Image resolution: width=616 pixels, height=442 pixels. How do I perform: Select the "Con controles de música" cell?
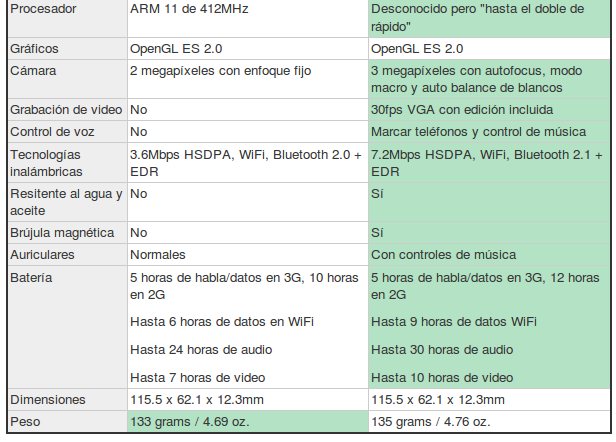[443, 254]
